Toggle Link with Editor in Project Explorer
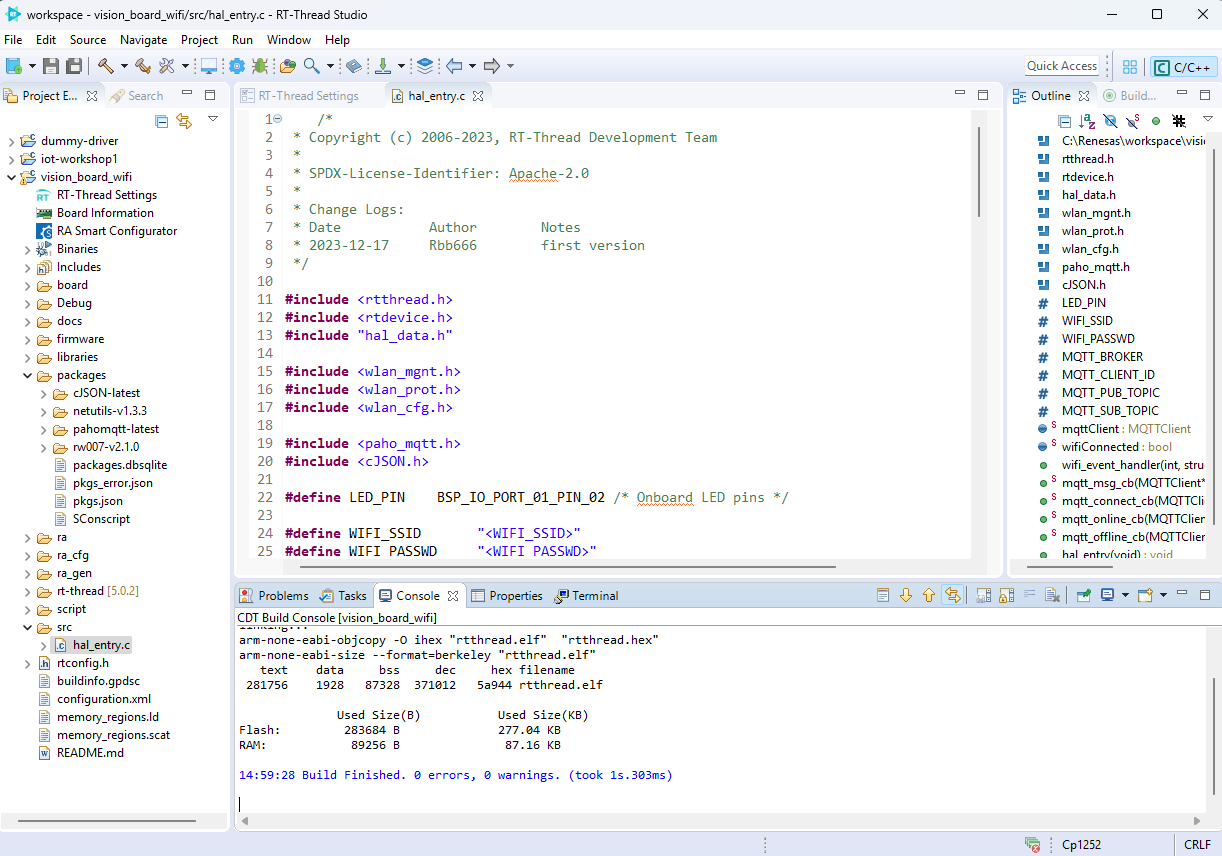 [x=184, y=121]
